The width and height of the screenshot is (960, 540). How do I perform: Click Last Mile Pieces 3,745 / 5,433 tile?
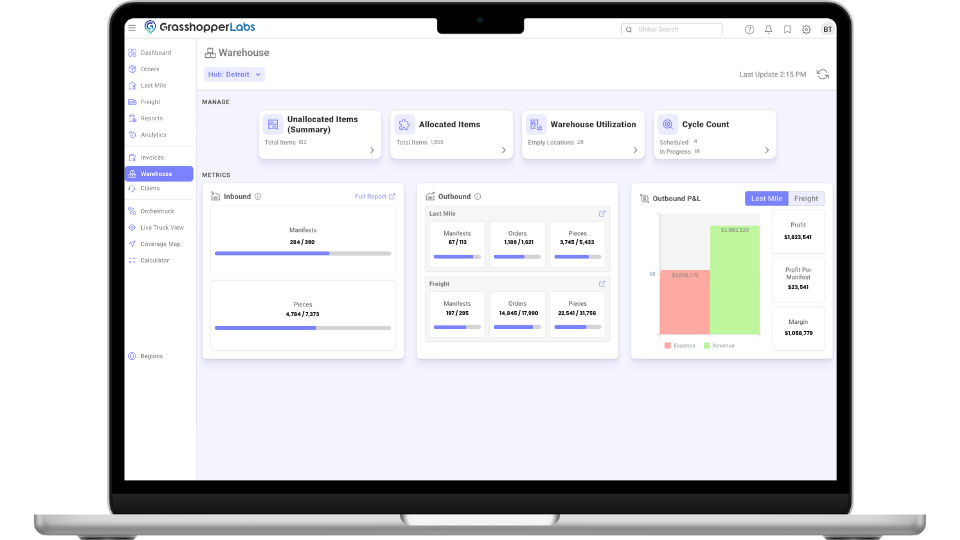[577, 244]
